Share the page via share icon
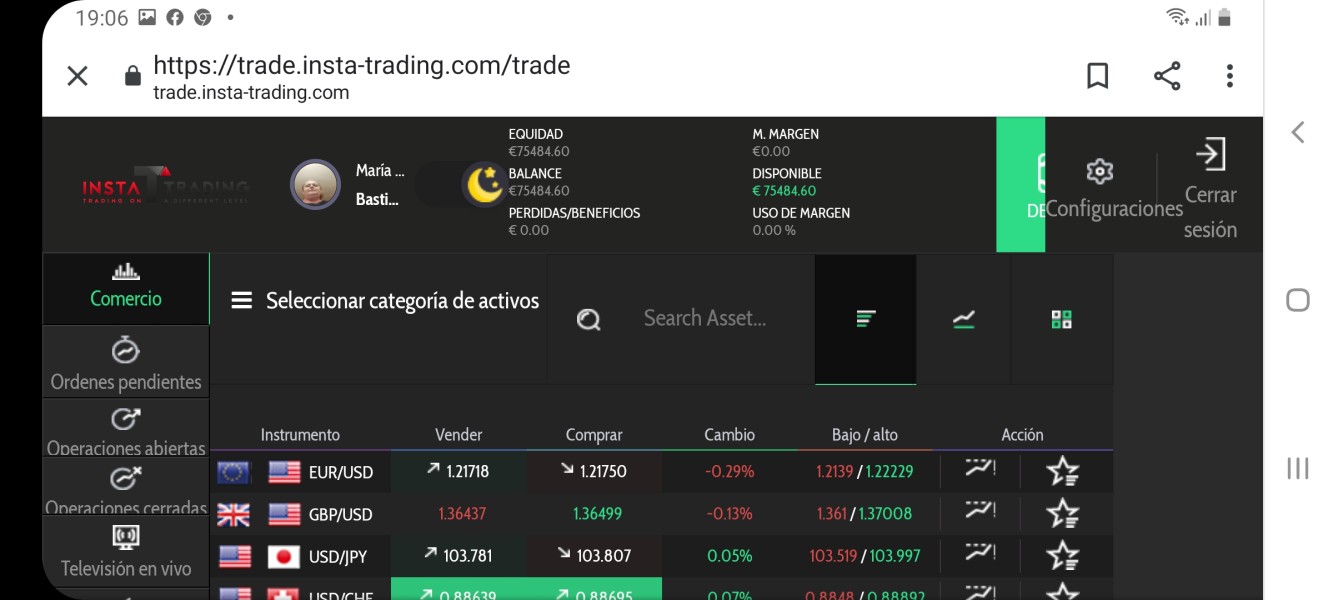 coord(1167,76)
